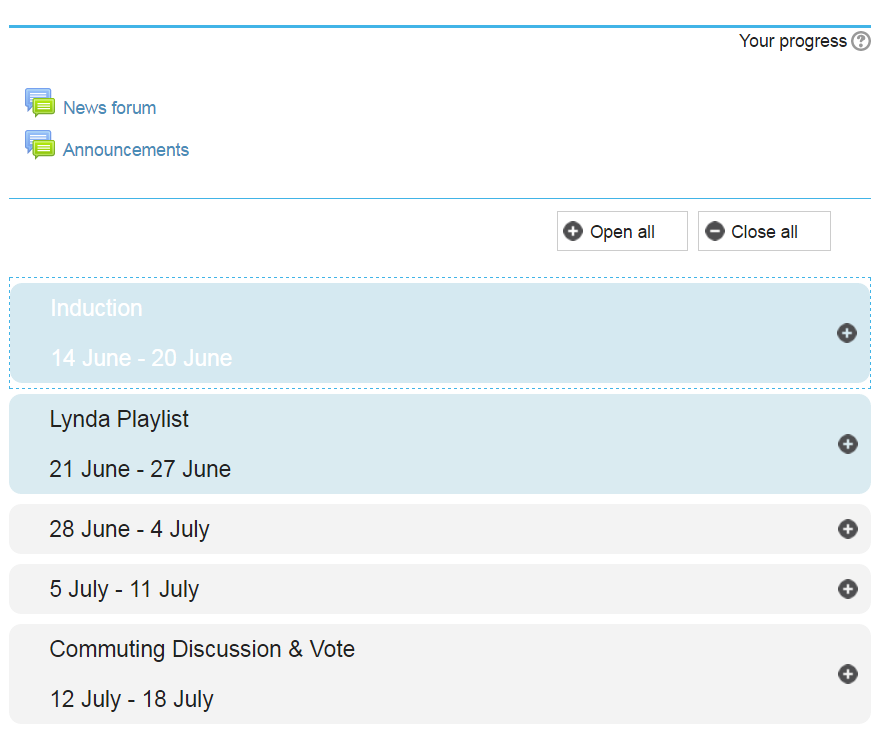Expand the 28 June - 4 July section

(847, 529)
